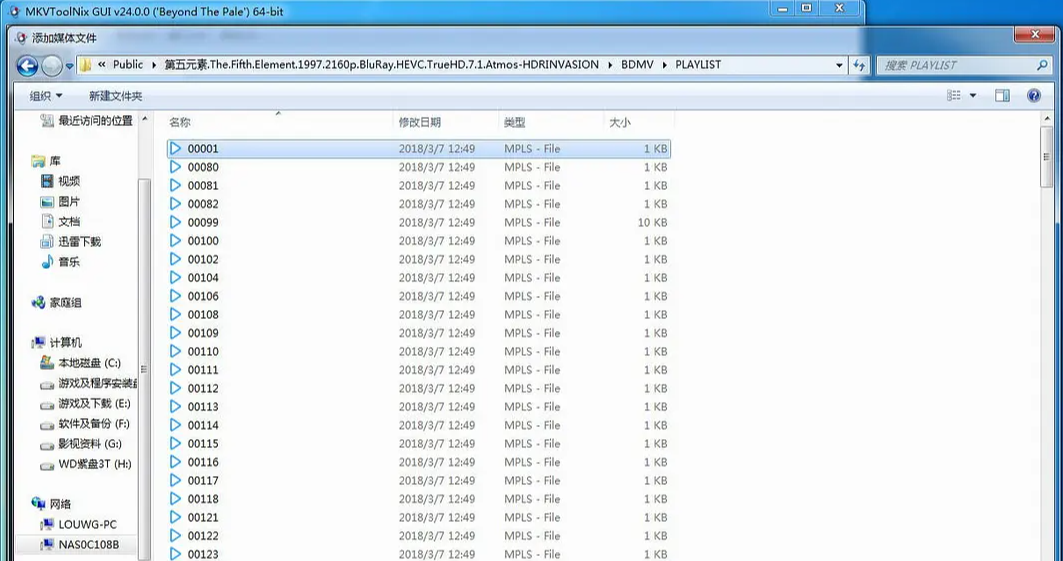Open the 文档 library
This screenshot has height=561, width=1063.
pyautogui.click(x=60, y=222)
